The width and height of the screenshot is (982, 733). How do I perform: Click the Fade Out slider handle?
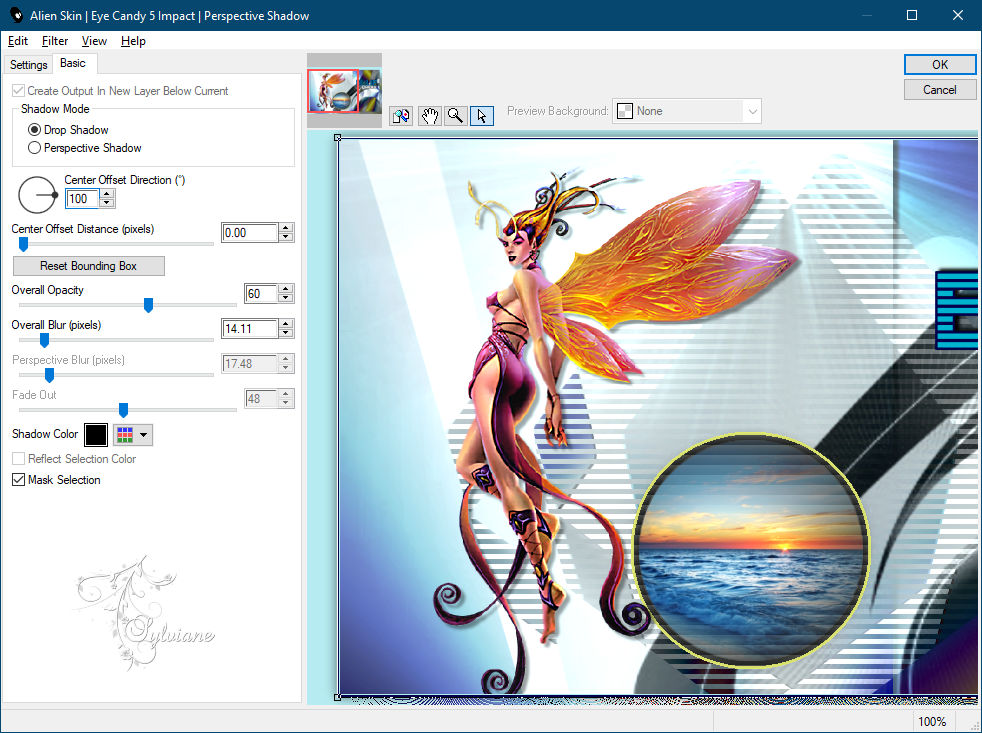[x=123, y=410]
